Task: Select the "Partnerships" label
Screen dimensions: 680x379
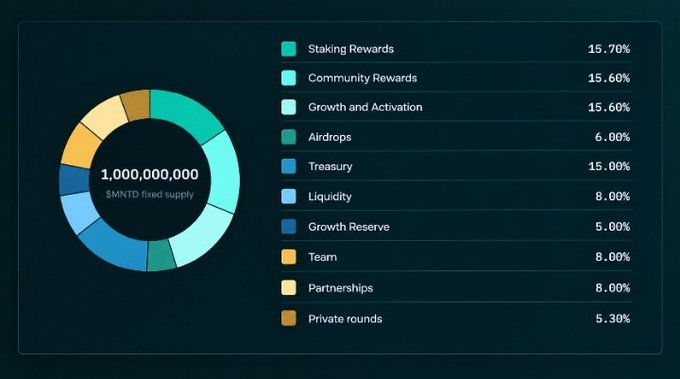Action: point(340,288)
